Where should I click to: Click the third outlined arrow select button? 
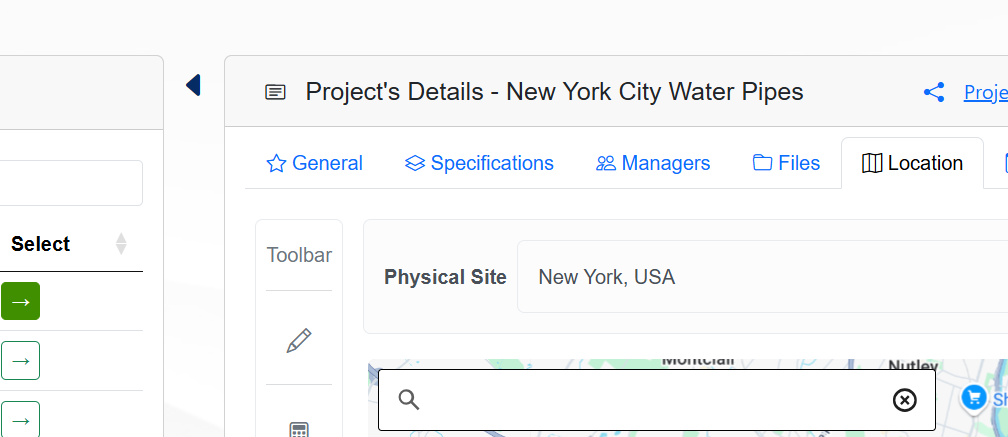pyautogui.click(x=20, y=419)
